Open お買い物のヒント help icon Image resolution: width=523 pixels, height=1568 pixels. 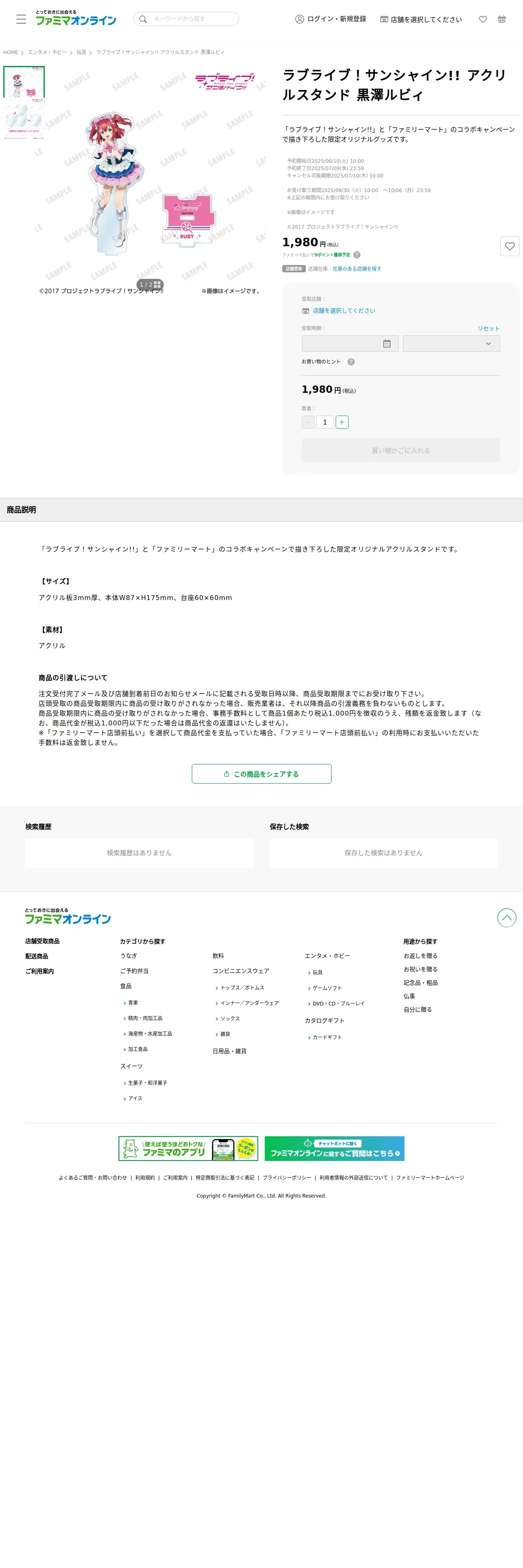click(x=351, y=362)
